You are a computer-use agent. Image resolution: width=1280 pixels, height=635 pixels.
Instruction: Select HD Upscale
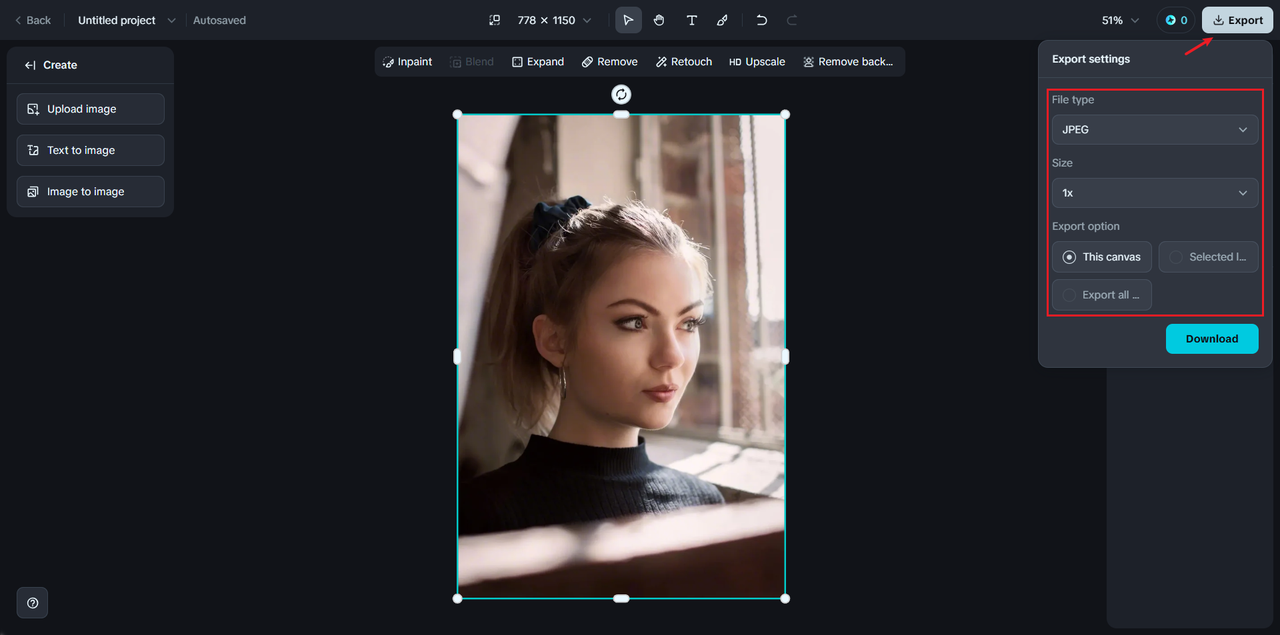tap(757, 62)
